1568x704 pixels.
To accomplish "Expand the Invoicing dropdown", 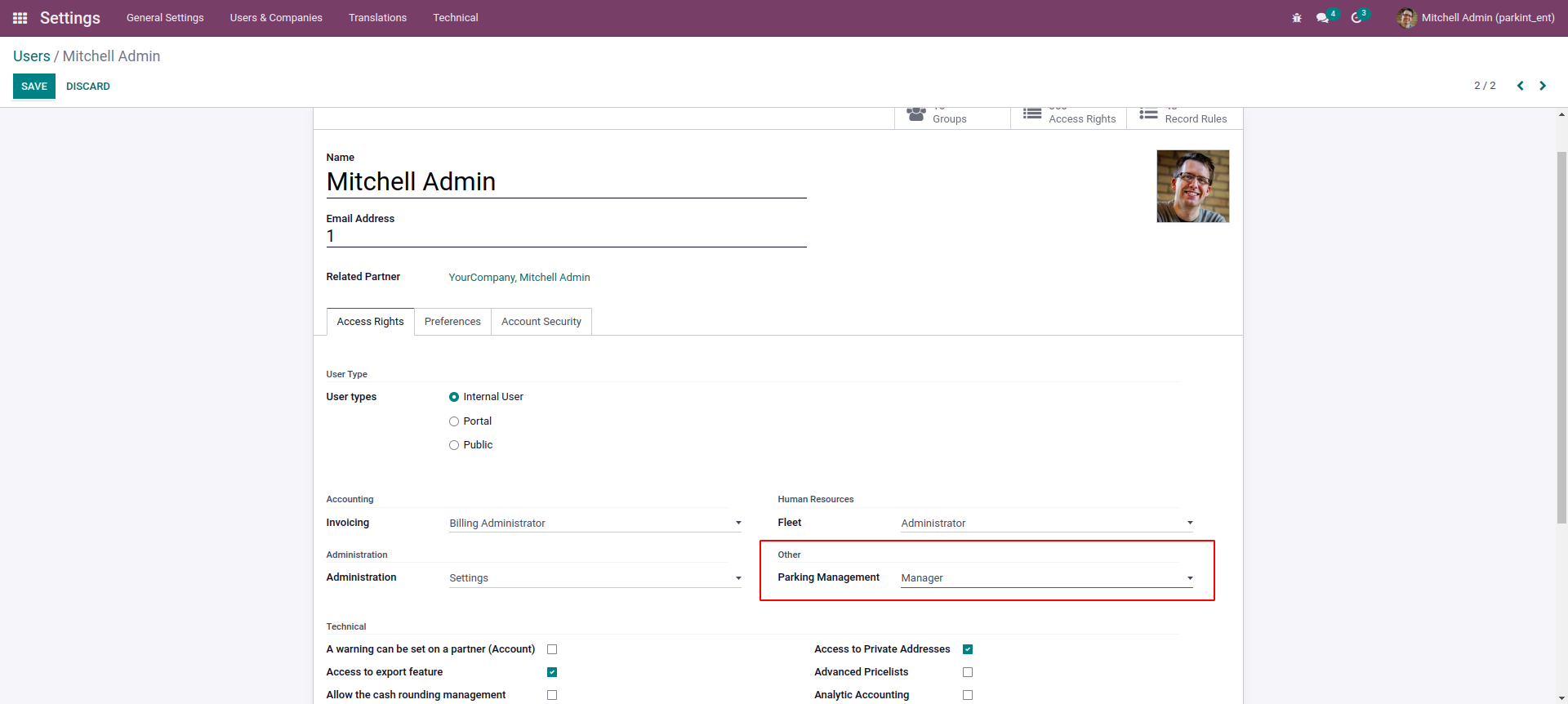I will click(x=595, y=524).
